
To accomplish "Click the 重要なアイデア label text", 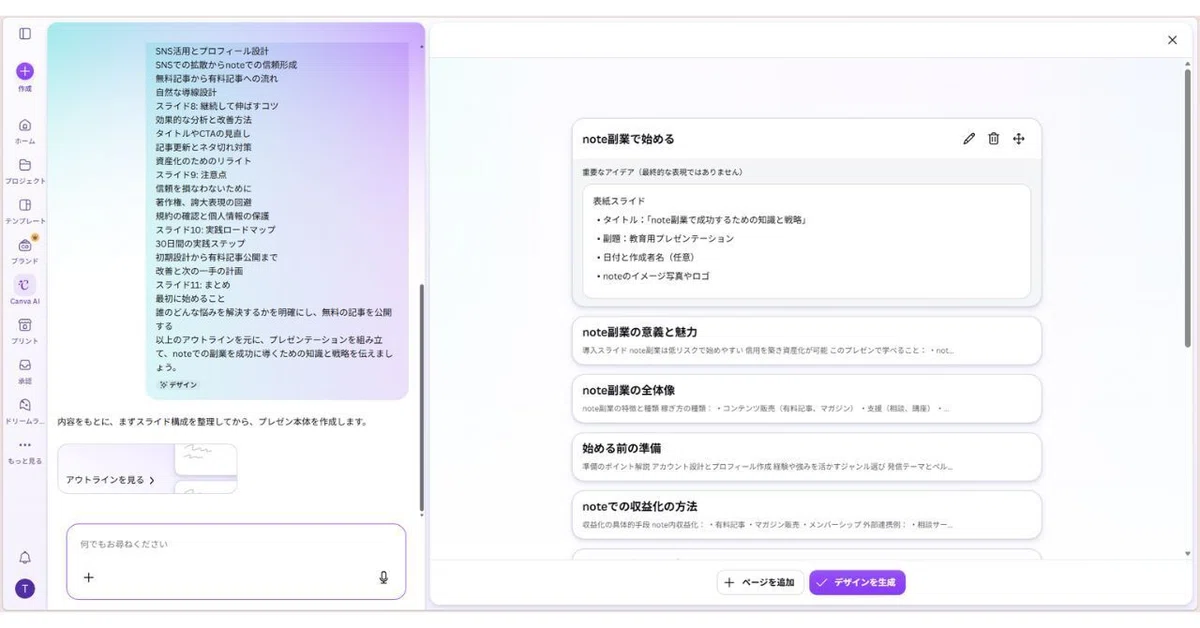I will pyautogui.click(x=662, y=172).
